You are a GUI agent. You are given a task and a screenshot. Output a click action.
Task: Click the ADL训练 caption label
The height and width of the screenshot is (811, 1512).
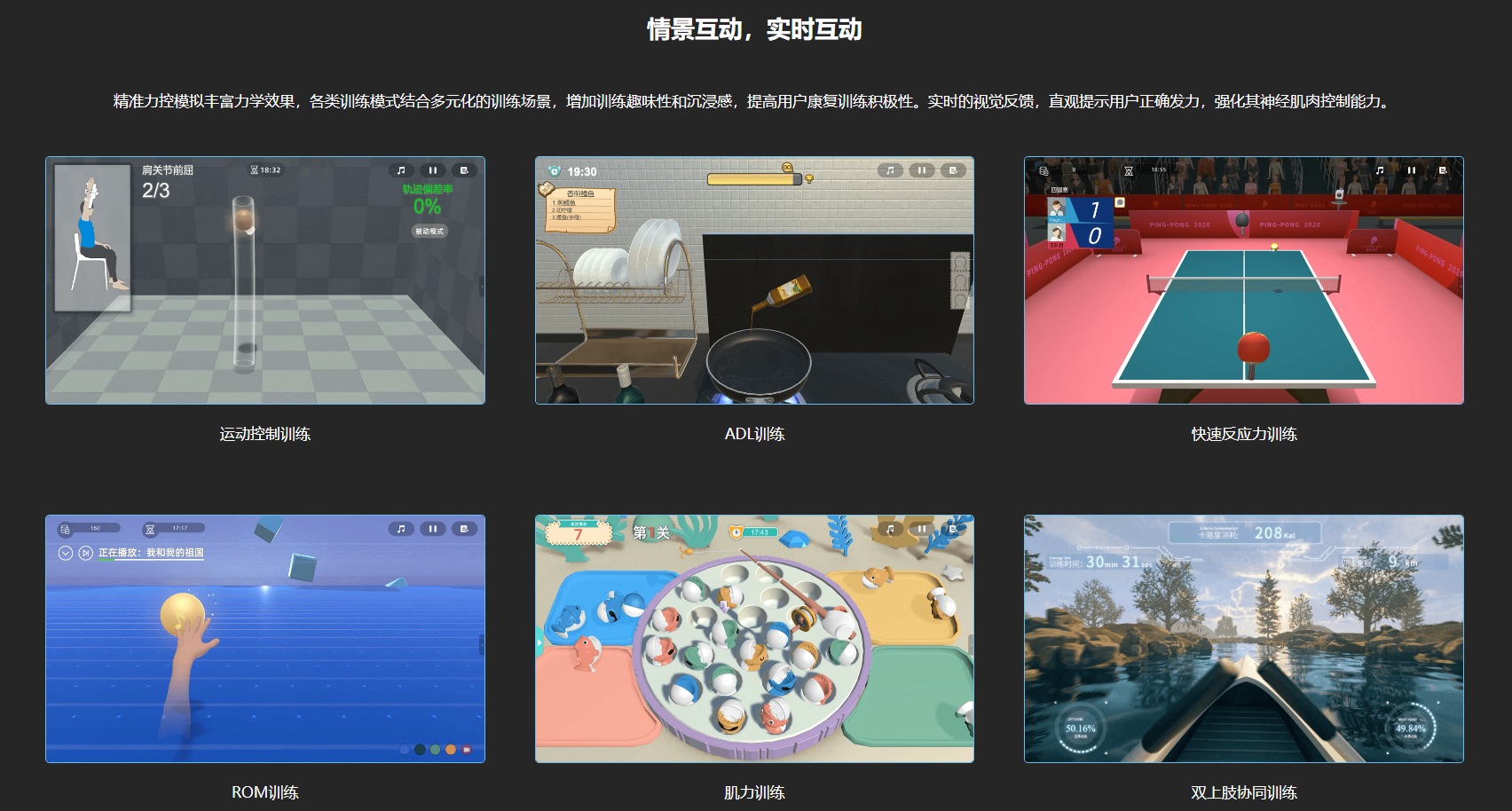[754, 434]
